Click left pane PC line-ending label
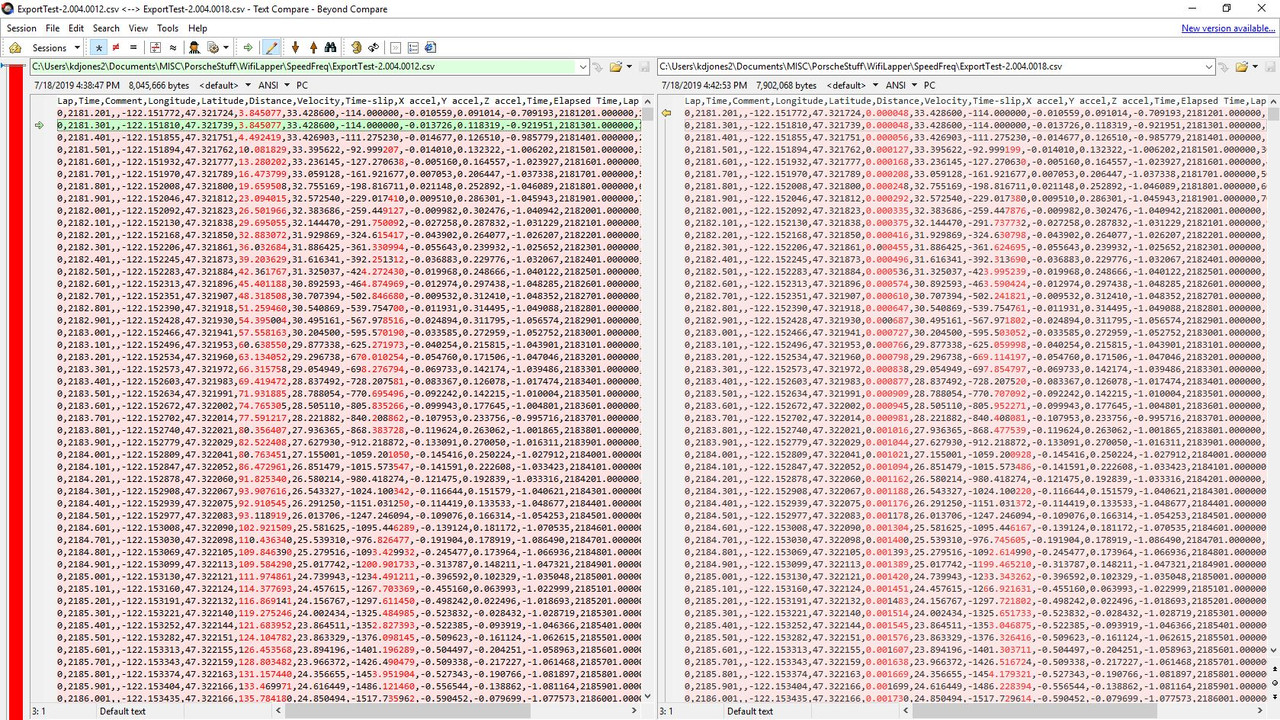The width and height of the screenshot is (1280, 720). coord(302,86)
